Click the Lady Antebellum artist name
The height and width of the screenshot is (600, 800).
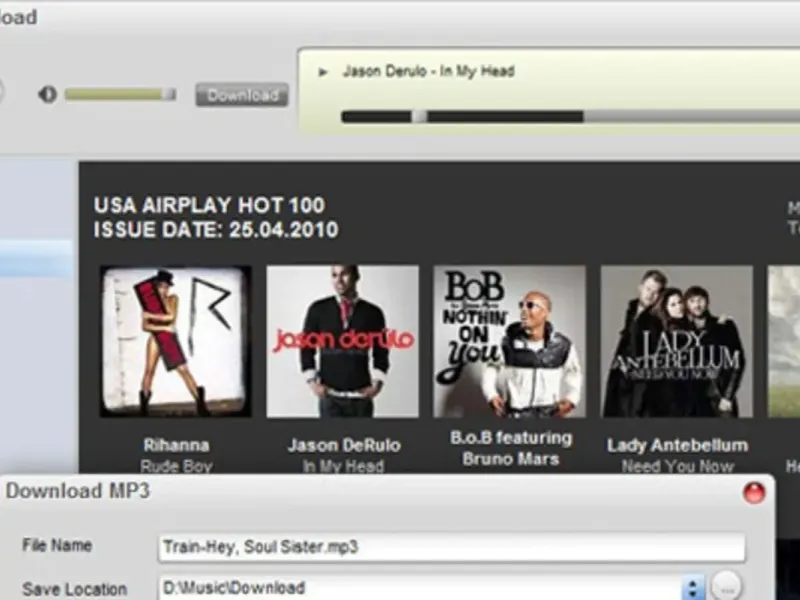678,445
